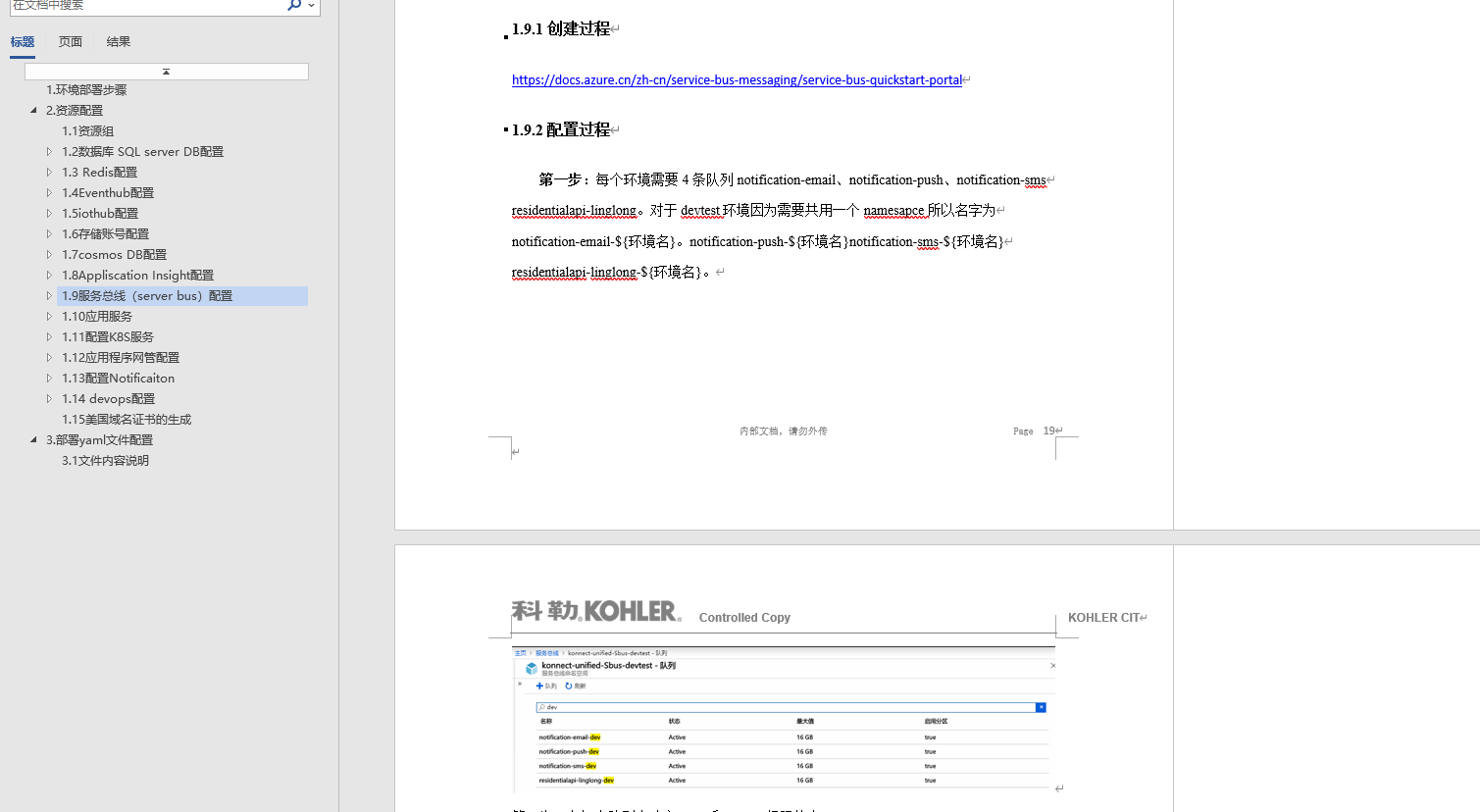
Task: Select heading 3.部署yaml文件配置
Action: coord(99,440)
